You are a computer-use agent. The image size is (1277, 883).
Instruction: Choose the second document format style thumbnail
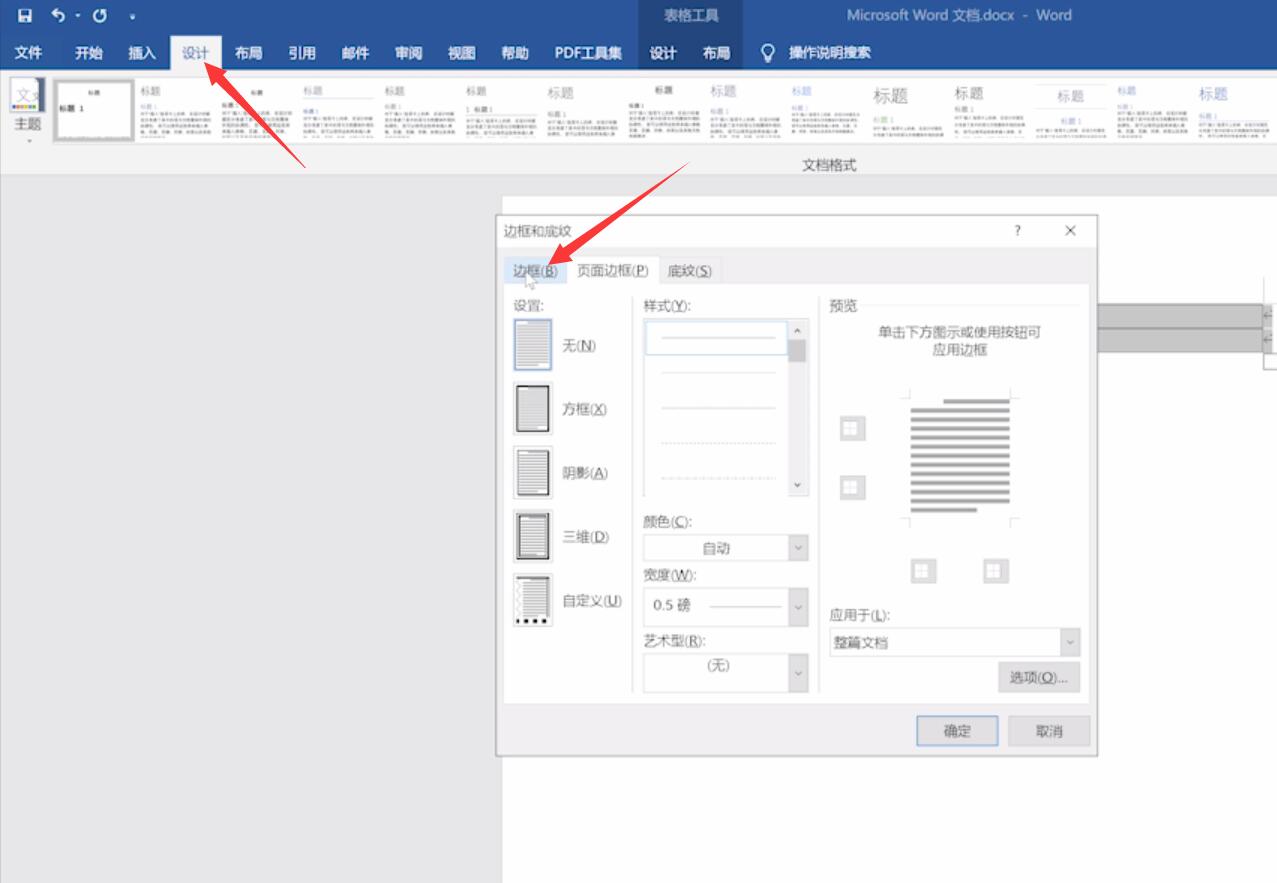click(x=176, y=110)
